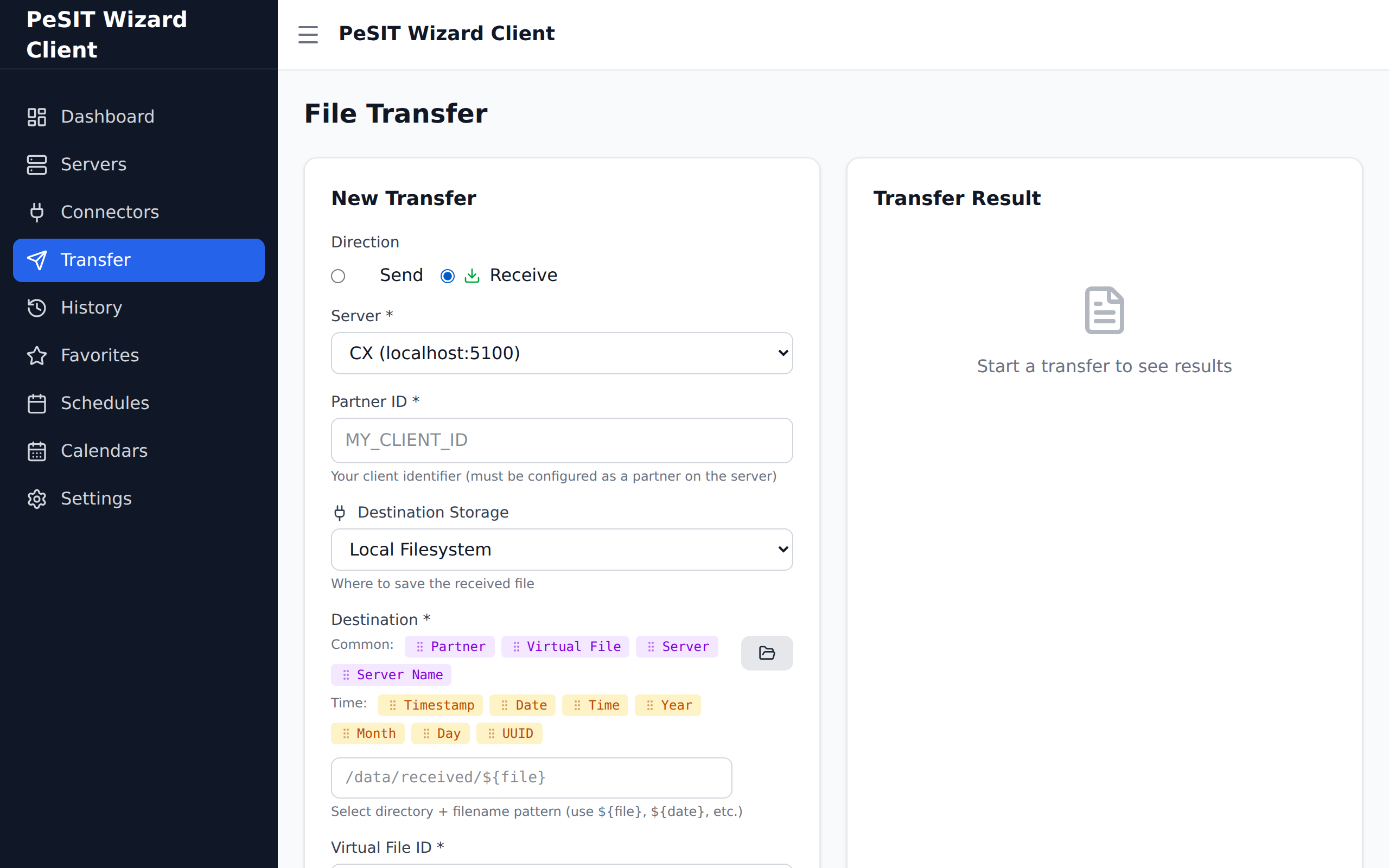
Task: Click the Dashboard grid icon
Action: pyautogui.click(x=37, y=117)
